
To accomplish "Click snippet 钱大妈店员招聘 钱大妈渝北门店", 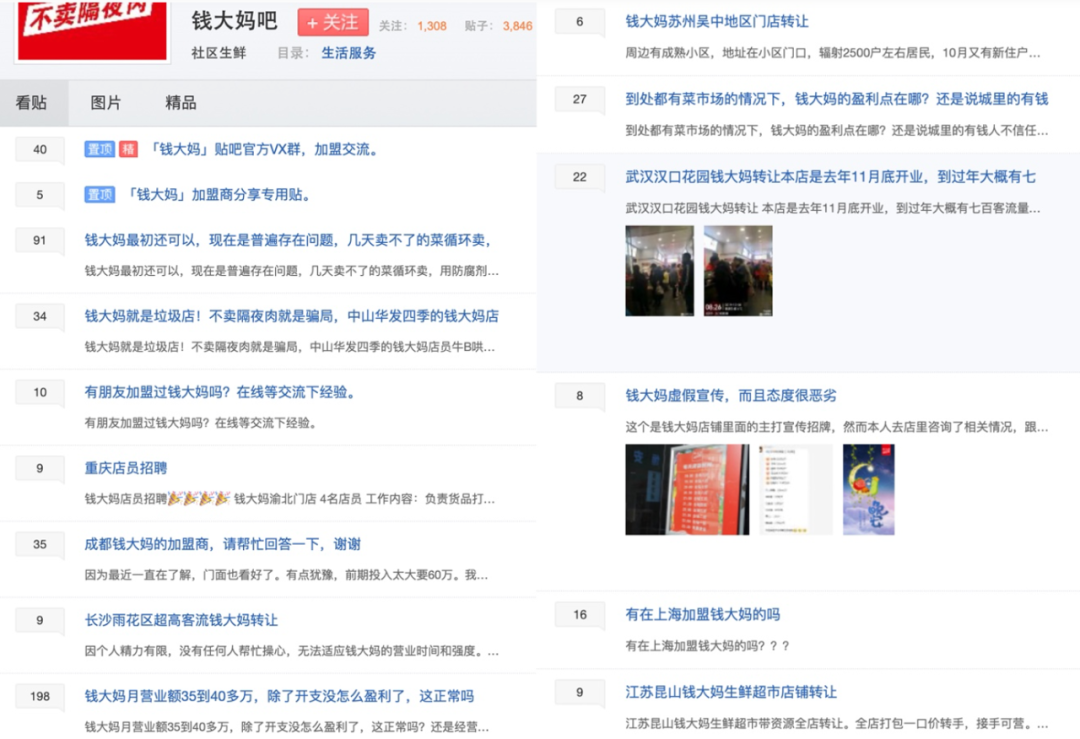I will (289, 499).
